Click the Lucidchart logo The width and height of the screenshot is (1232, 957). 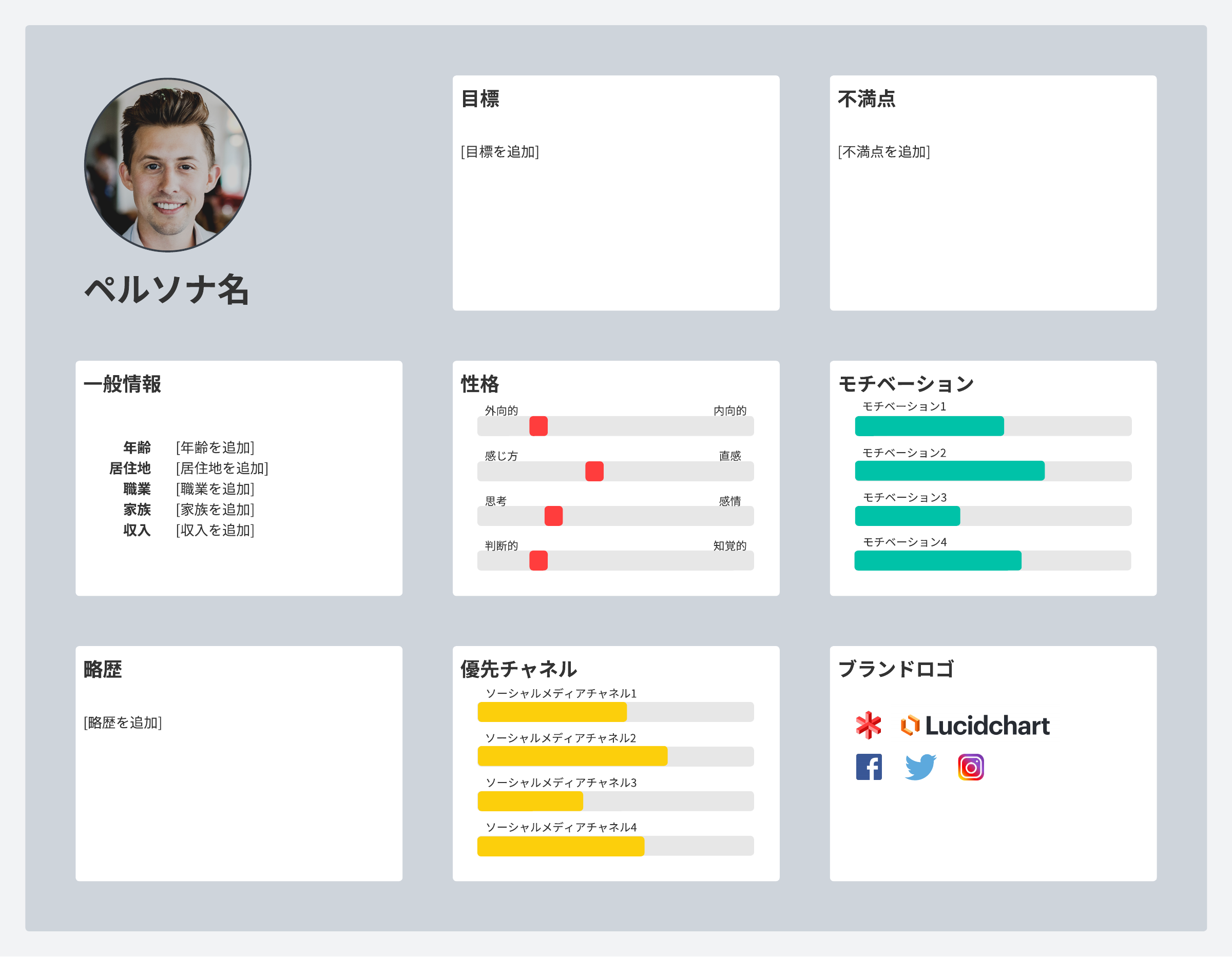(x=976, y=726)
